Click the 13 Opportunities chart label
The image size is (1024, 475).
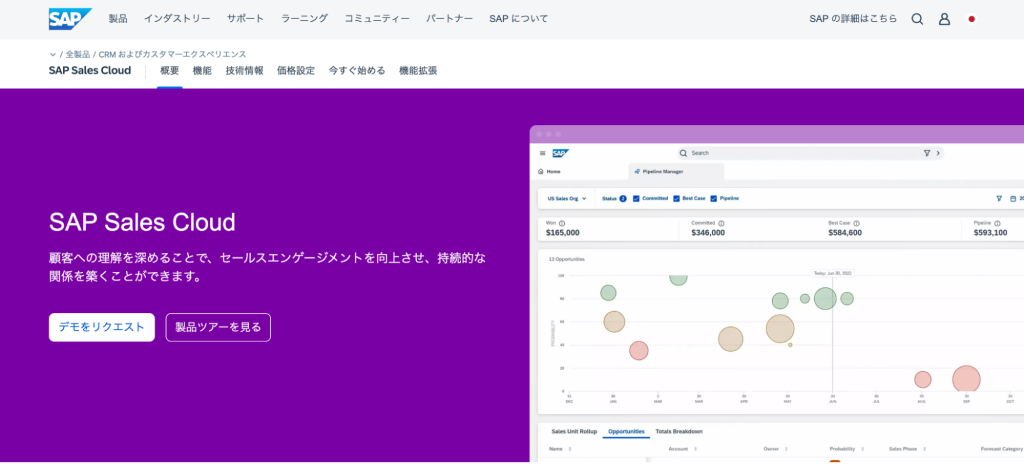567,259
